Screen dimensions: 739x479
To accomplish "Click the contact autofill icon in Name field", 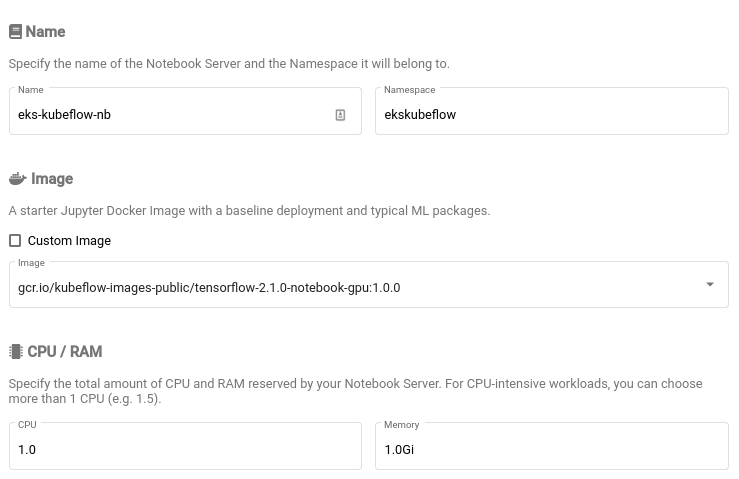I will pos(340,115).
